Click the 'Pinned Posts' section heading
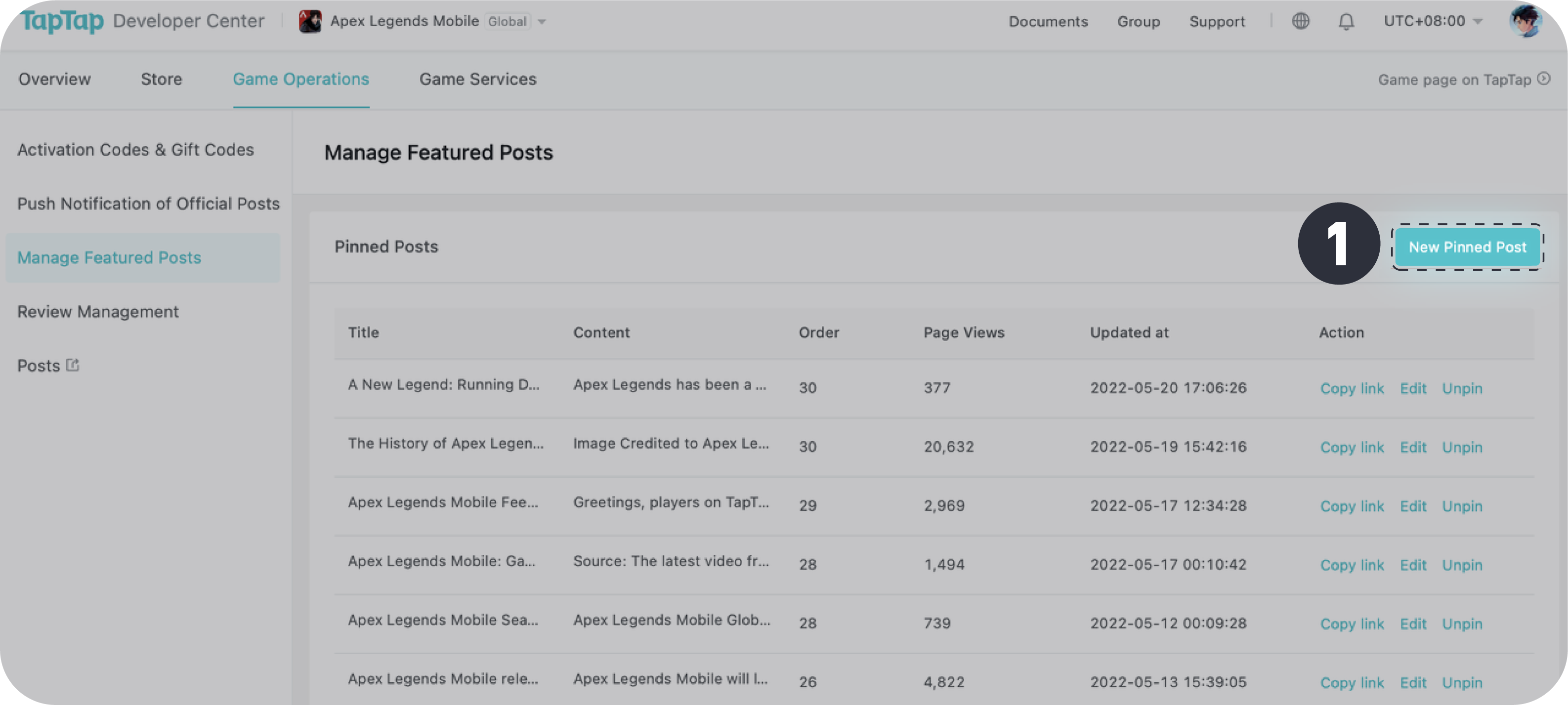 tap(386, 247)
